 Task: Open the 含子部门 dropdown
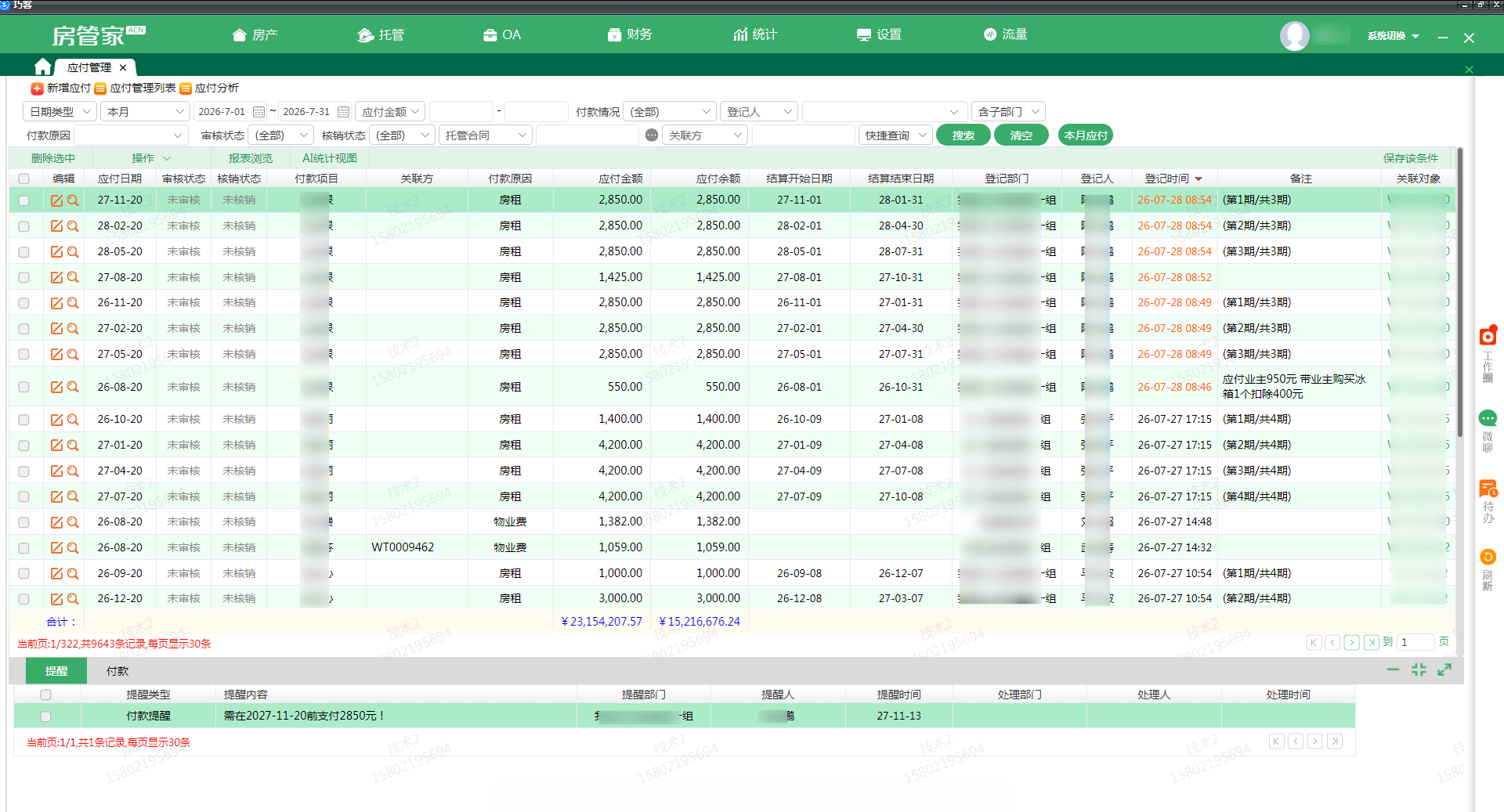pos(1008,112)
